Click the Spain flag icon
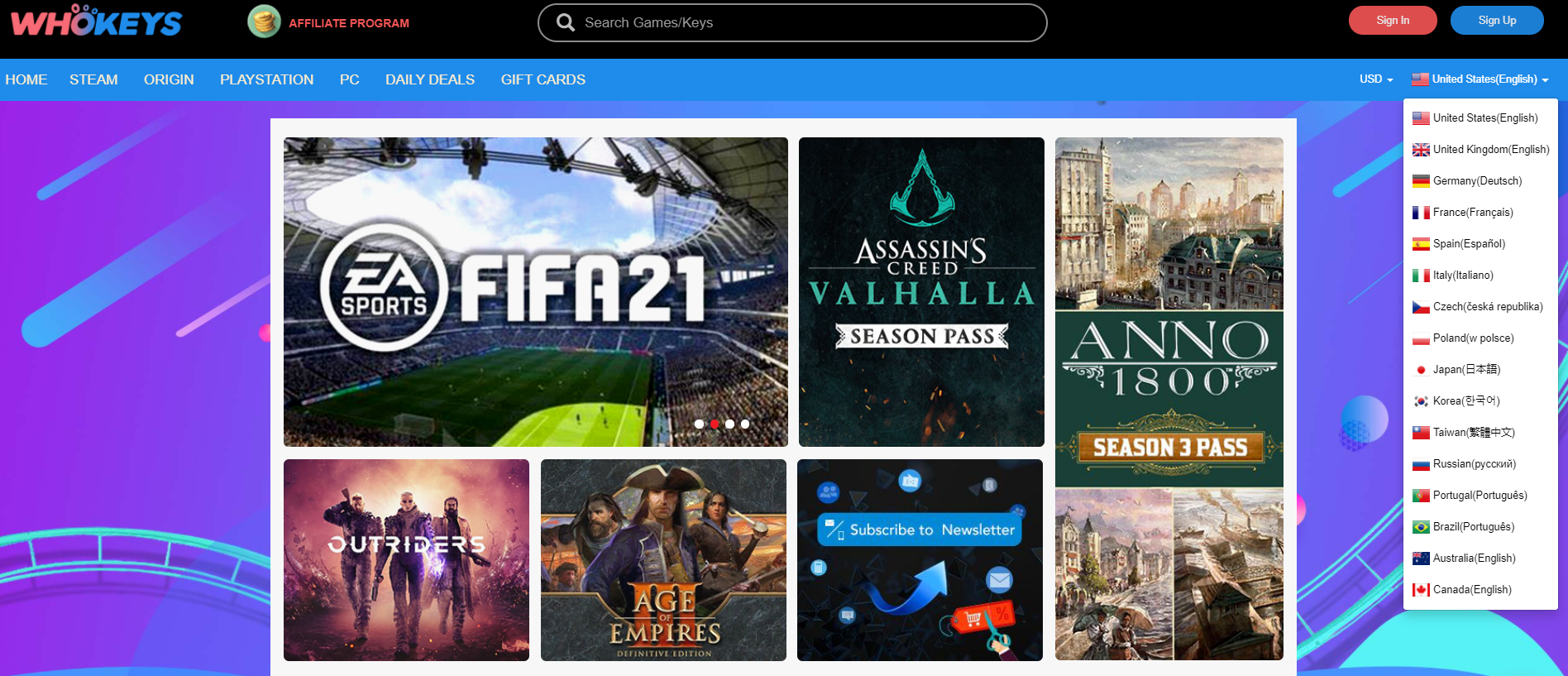This screenshot has height=676, width=1568. tap(1421, 244)
